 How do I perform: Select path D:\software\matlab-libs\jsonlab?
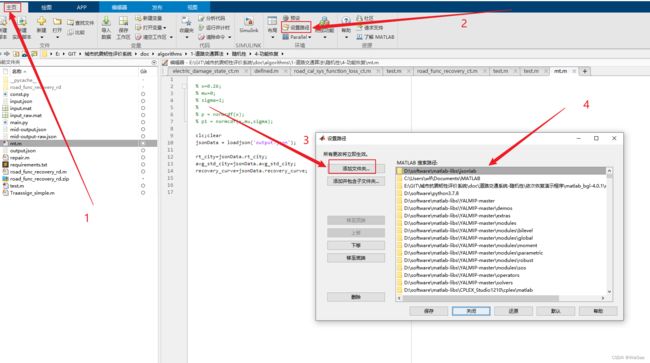tap(501, 171)
